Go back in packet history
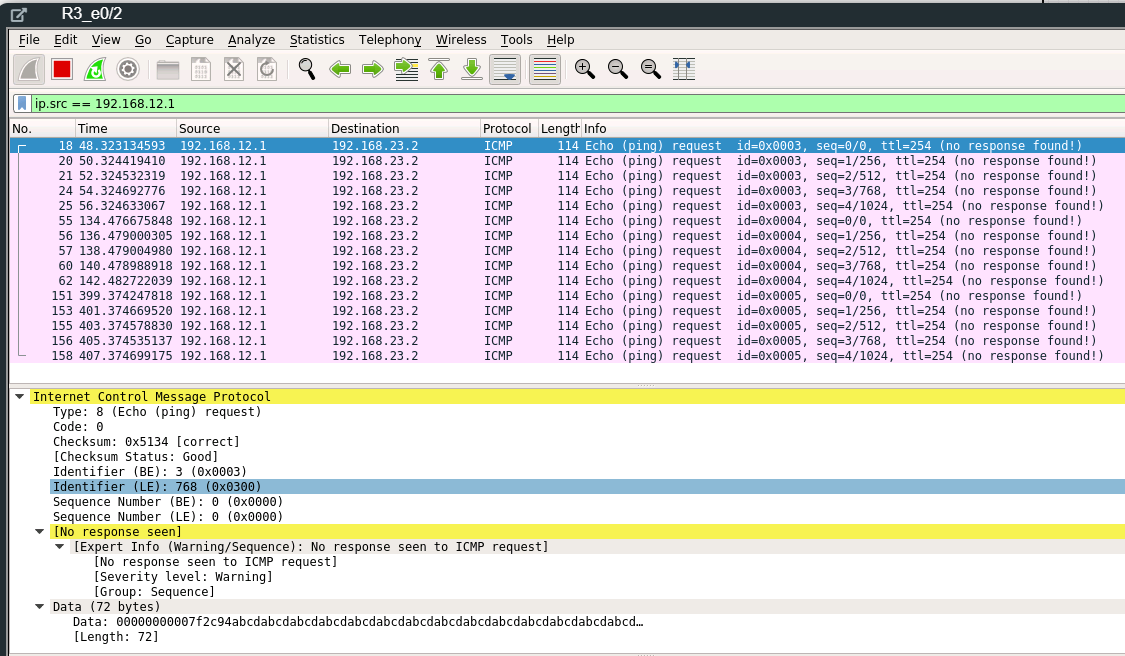The image size is (1125, 656). coord(340,69)
